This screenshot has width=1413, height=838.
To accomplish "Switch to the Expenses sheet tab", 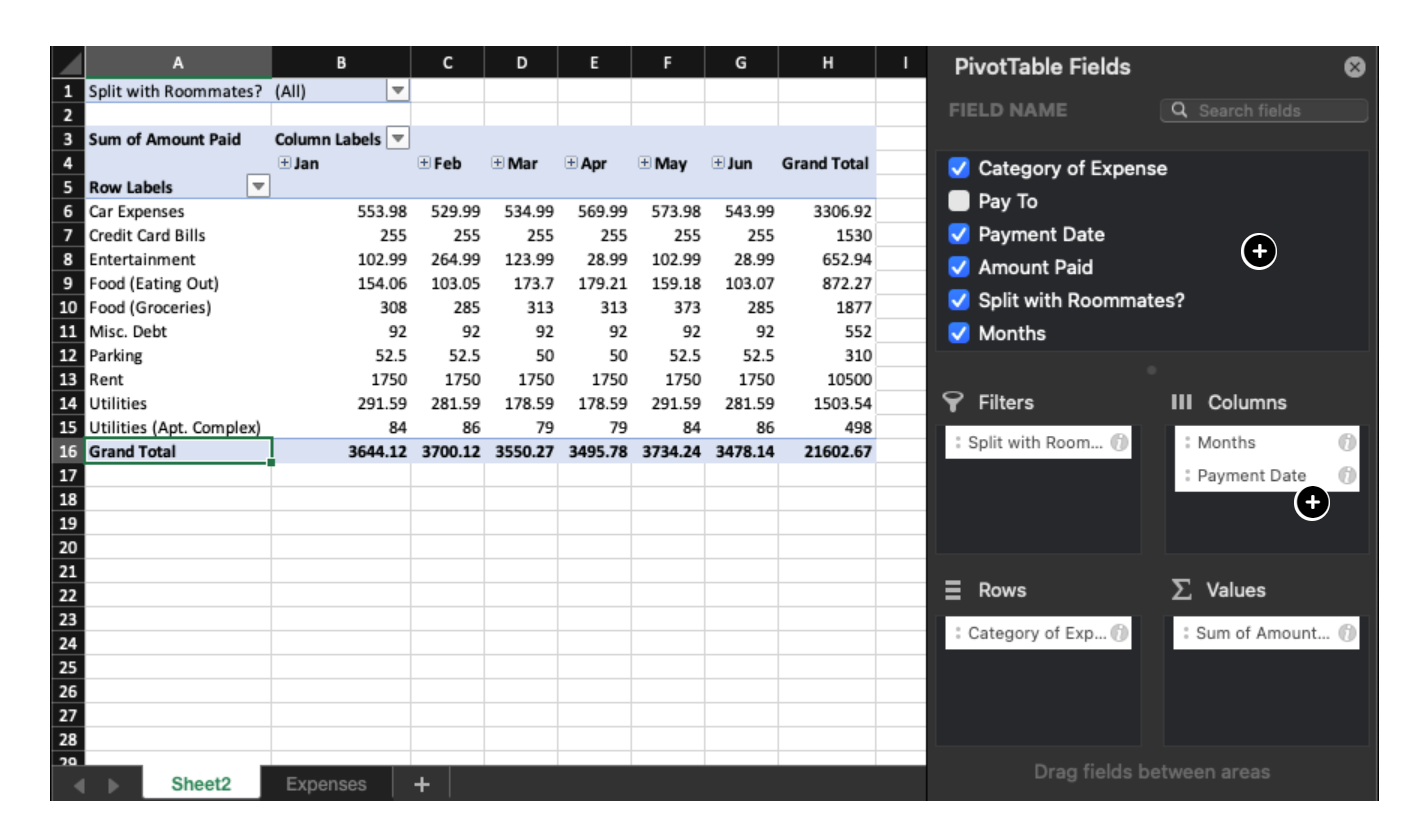I will point(326,784).
